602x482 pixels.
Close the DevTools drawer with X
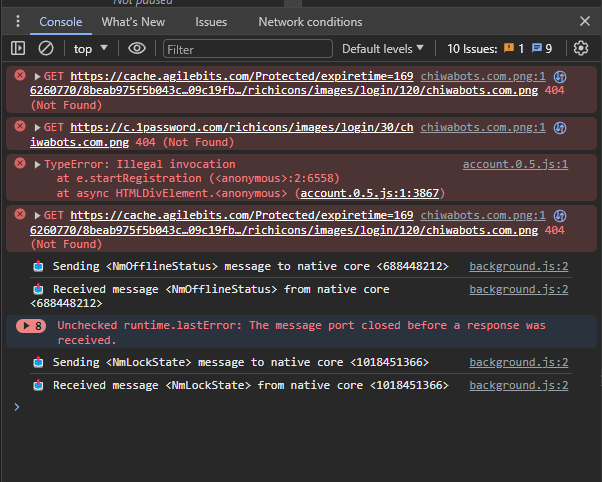tap(585, 21)
